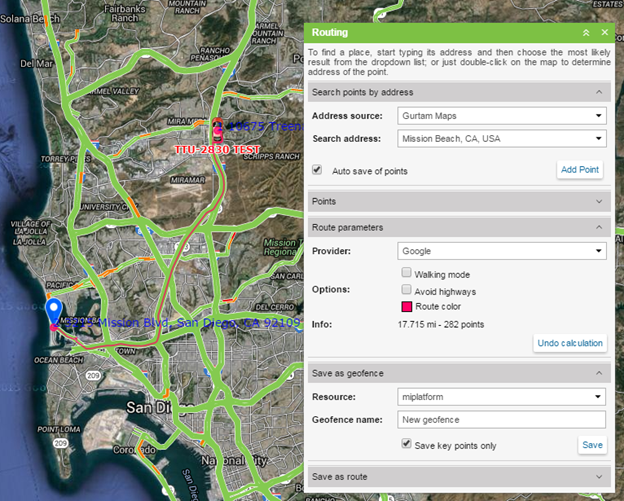Open the Resource dropdown showing miplatform

click(x=500, y=397)
